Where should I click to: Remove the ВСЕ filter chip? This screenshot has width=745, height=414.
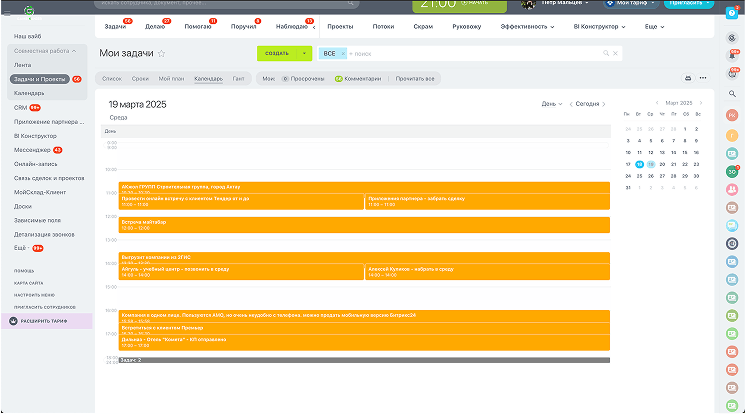point(343,54)
